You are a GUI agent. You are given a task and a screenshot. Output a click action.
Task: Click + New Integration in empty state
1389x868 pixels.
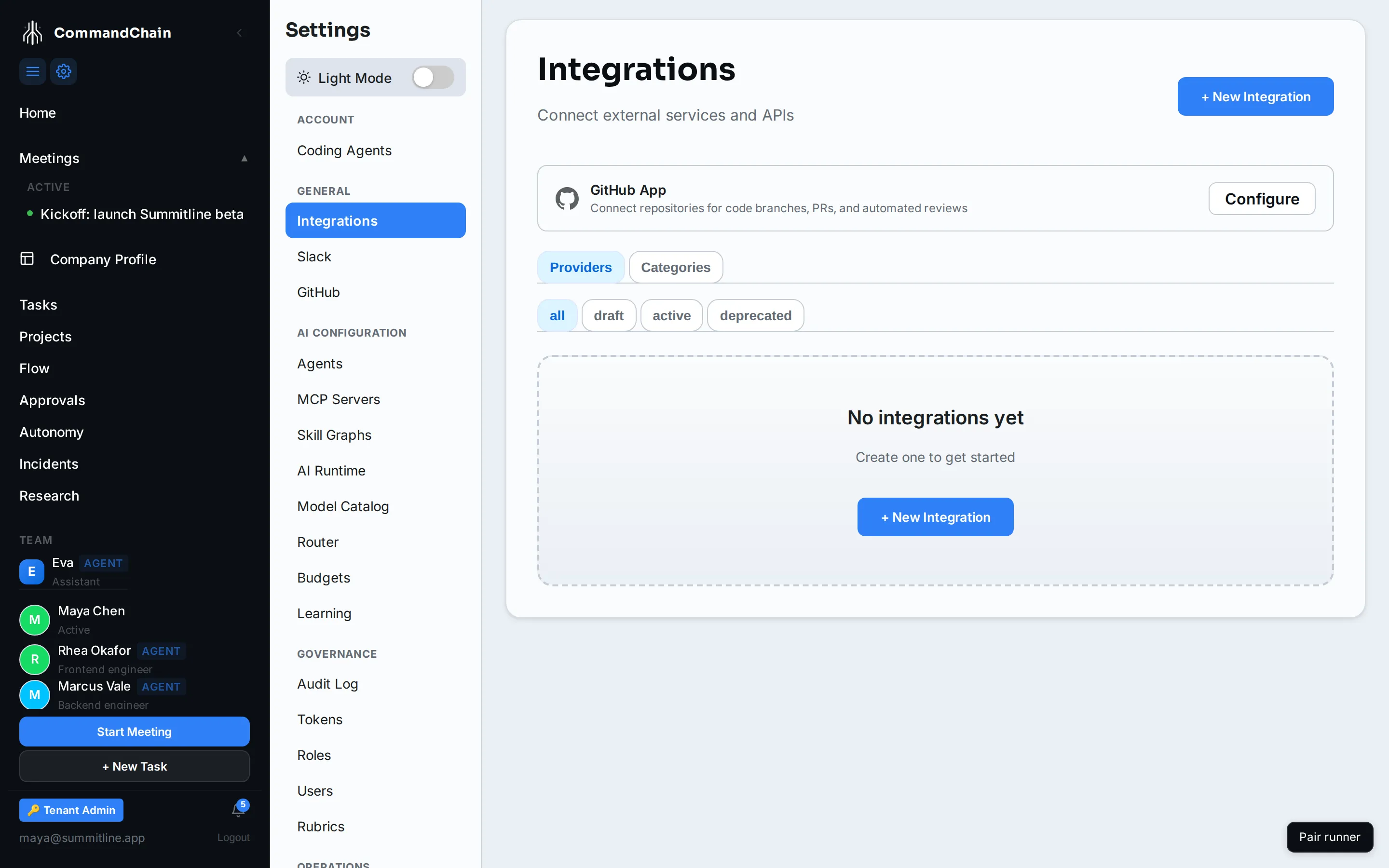click(935, 516)
